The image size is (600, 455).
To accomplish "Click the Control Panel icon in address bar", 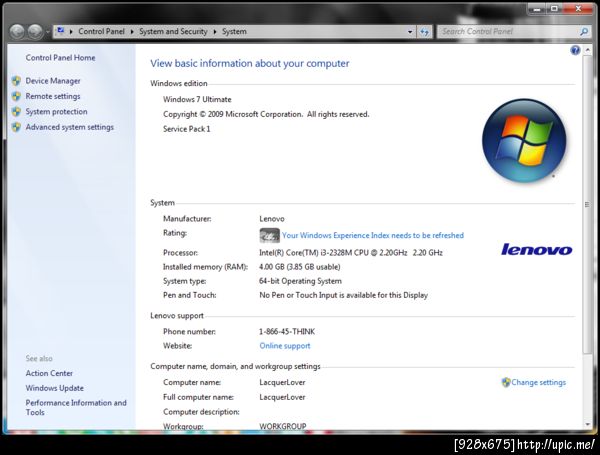I will click(x=61, y=31).
